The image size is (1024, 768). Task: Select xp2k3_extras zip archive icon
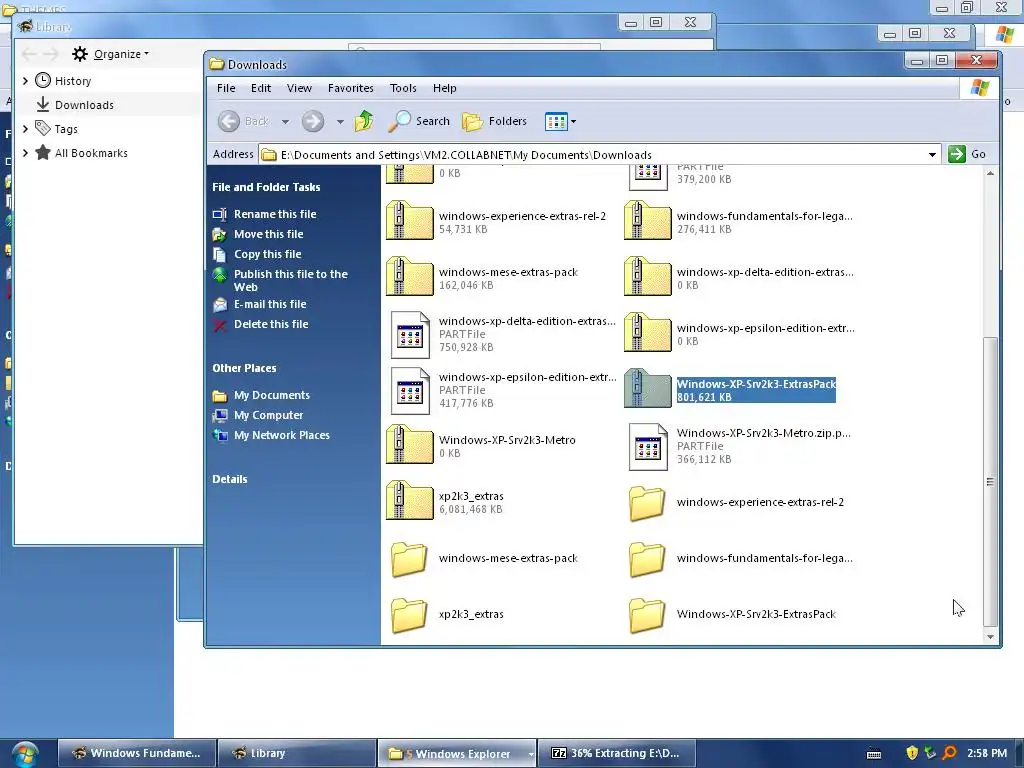[x=409, y=501]
